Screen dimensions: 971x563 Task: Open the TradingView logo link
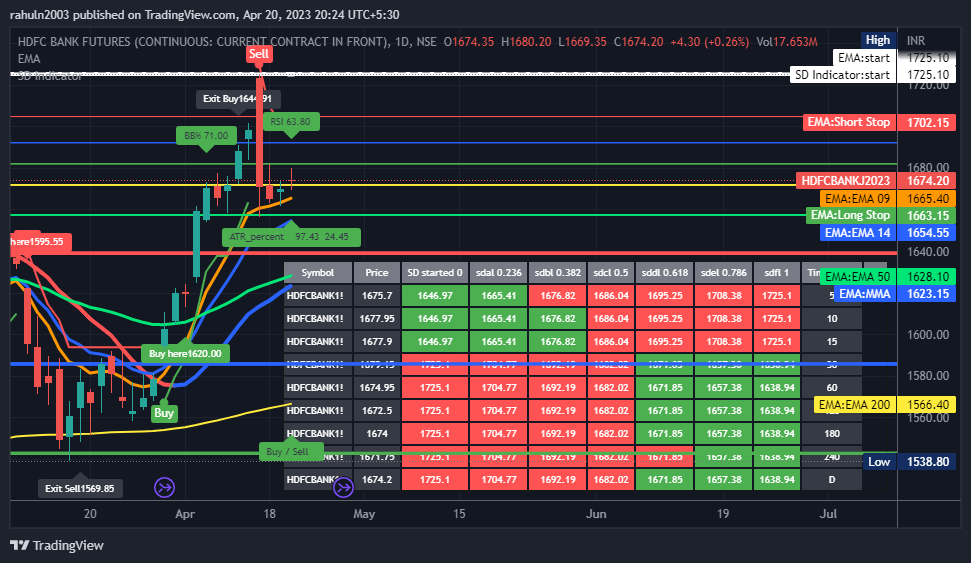pyautogui.click(x=57, y=545)
